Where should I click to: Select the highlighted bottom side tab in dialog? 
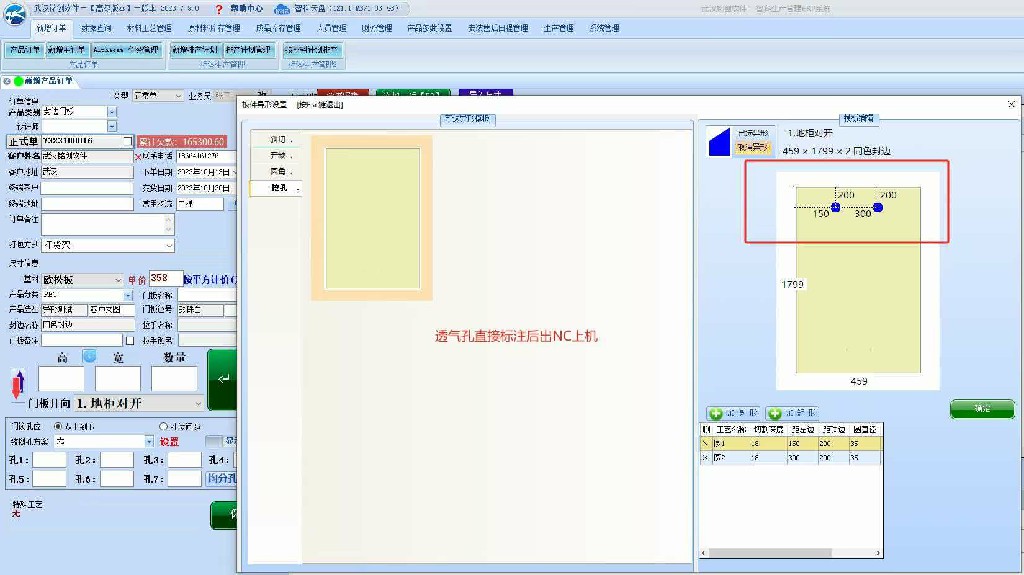tap(278, 188)
